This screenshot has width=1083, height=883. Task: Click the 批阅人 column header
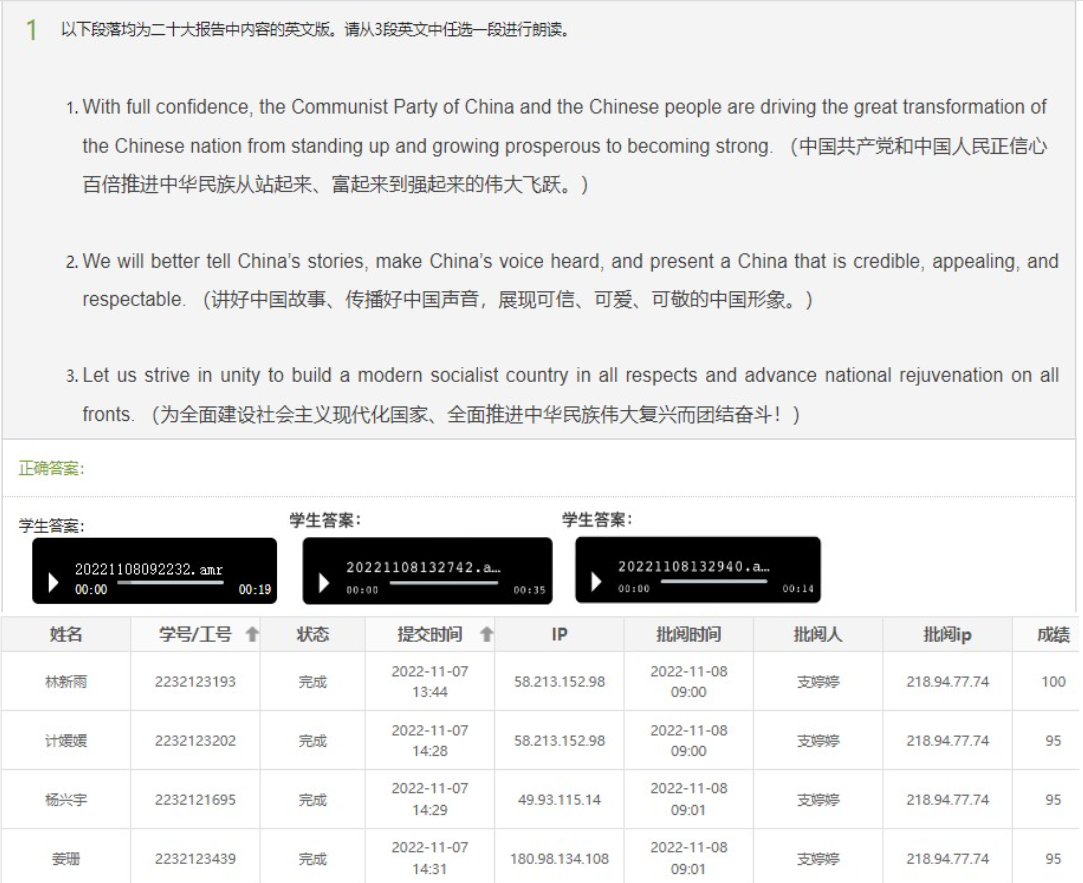(x=818, y=634)
